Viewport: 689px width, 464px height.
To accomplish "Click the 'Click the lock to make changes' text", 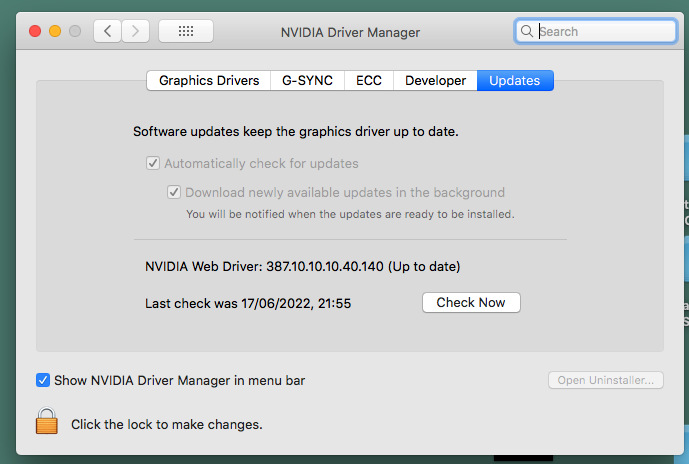I will (167, 424).
